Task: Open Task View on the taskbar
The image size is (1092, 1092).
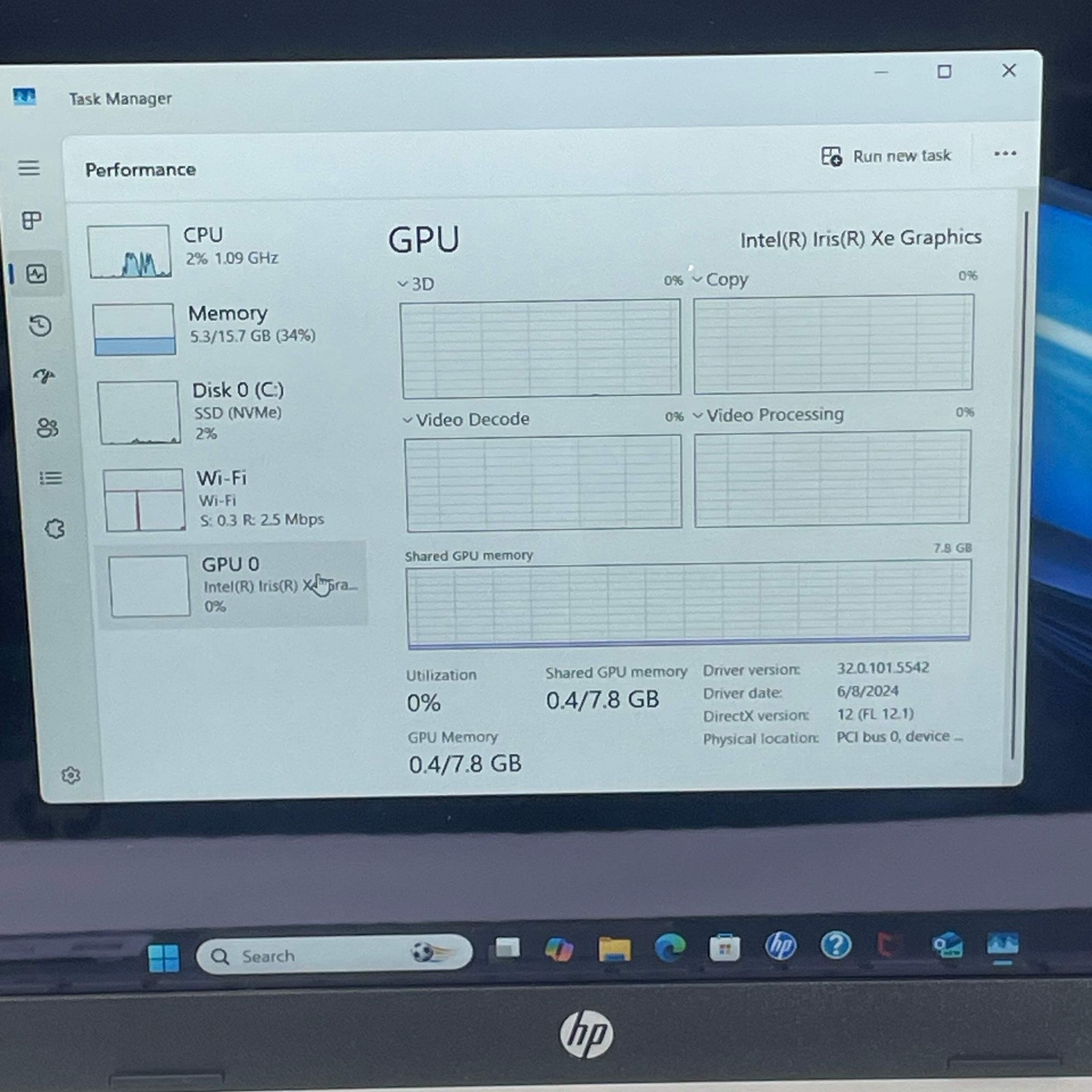Action: (507, 949)
